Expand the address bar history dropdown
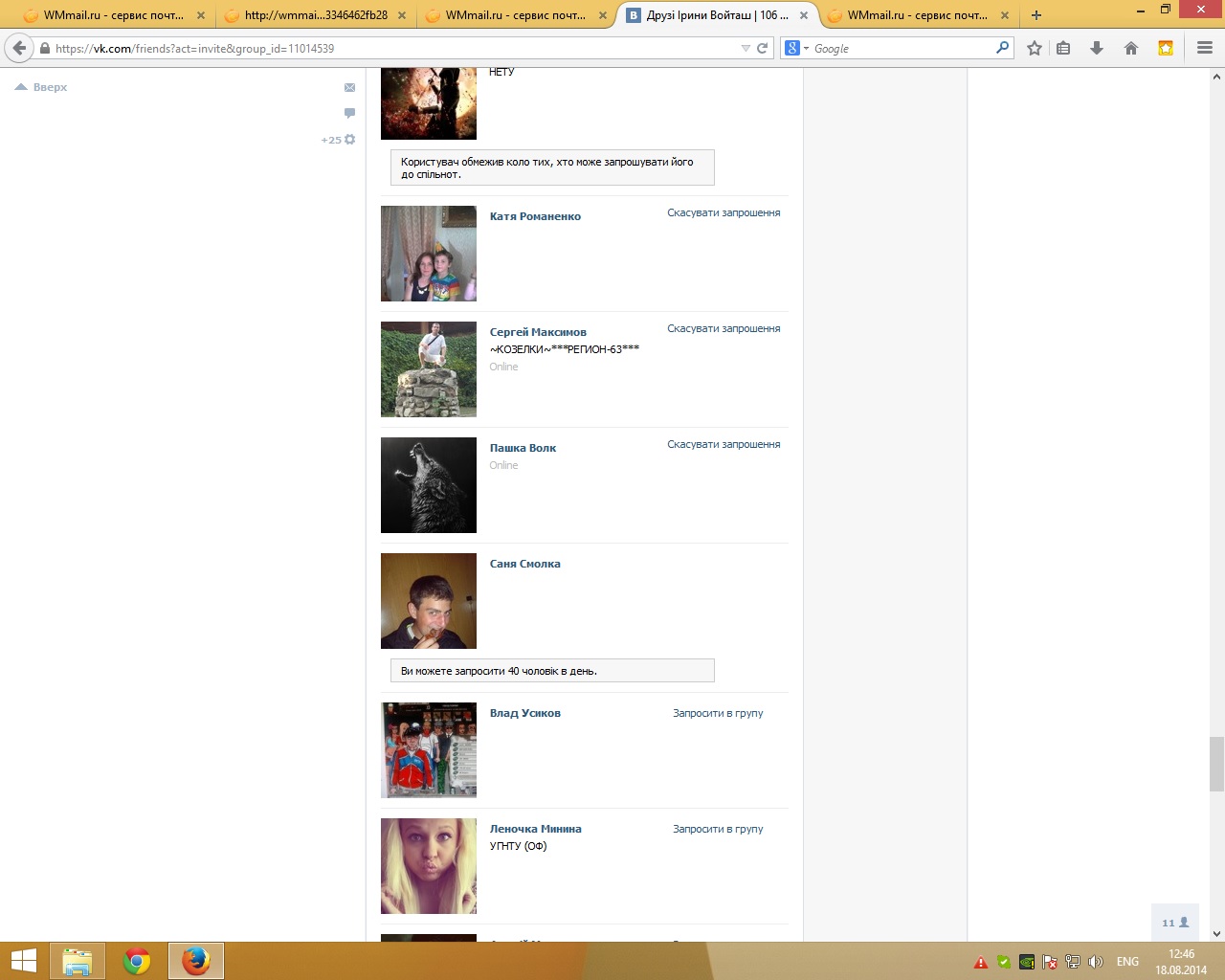 click(x=746, y=48)
